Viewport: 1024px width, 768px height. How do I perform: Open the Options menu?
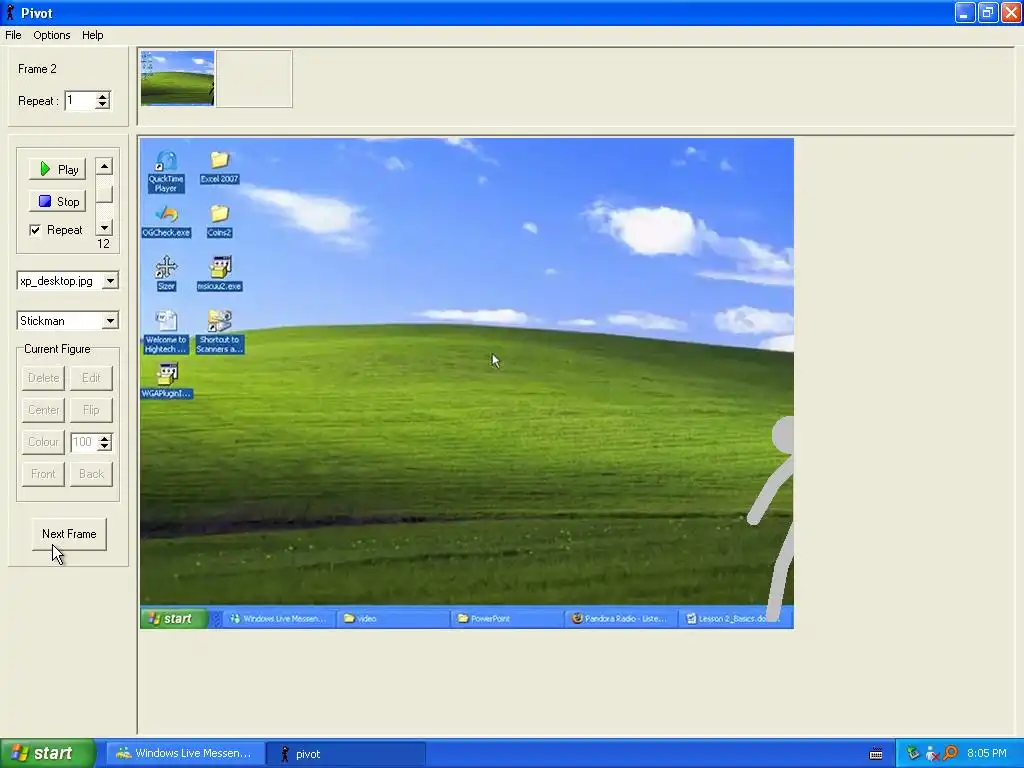[52, 35]
